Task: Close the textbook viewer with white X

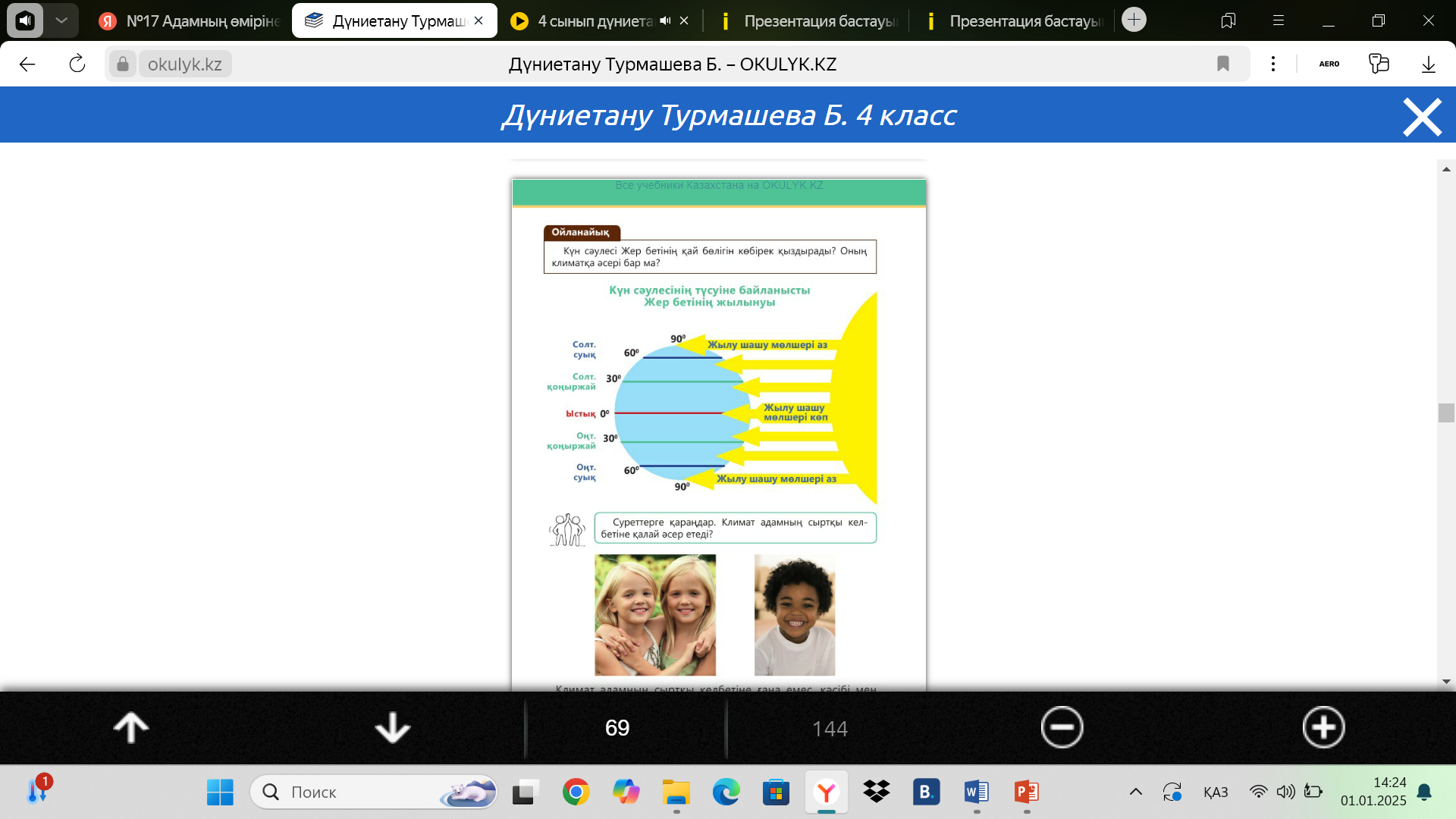Action: [x=1422, y=118]
